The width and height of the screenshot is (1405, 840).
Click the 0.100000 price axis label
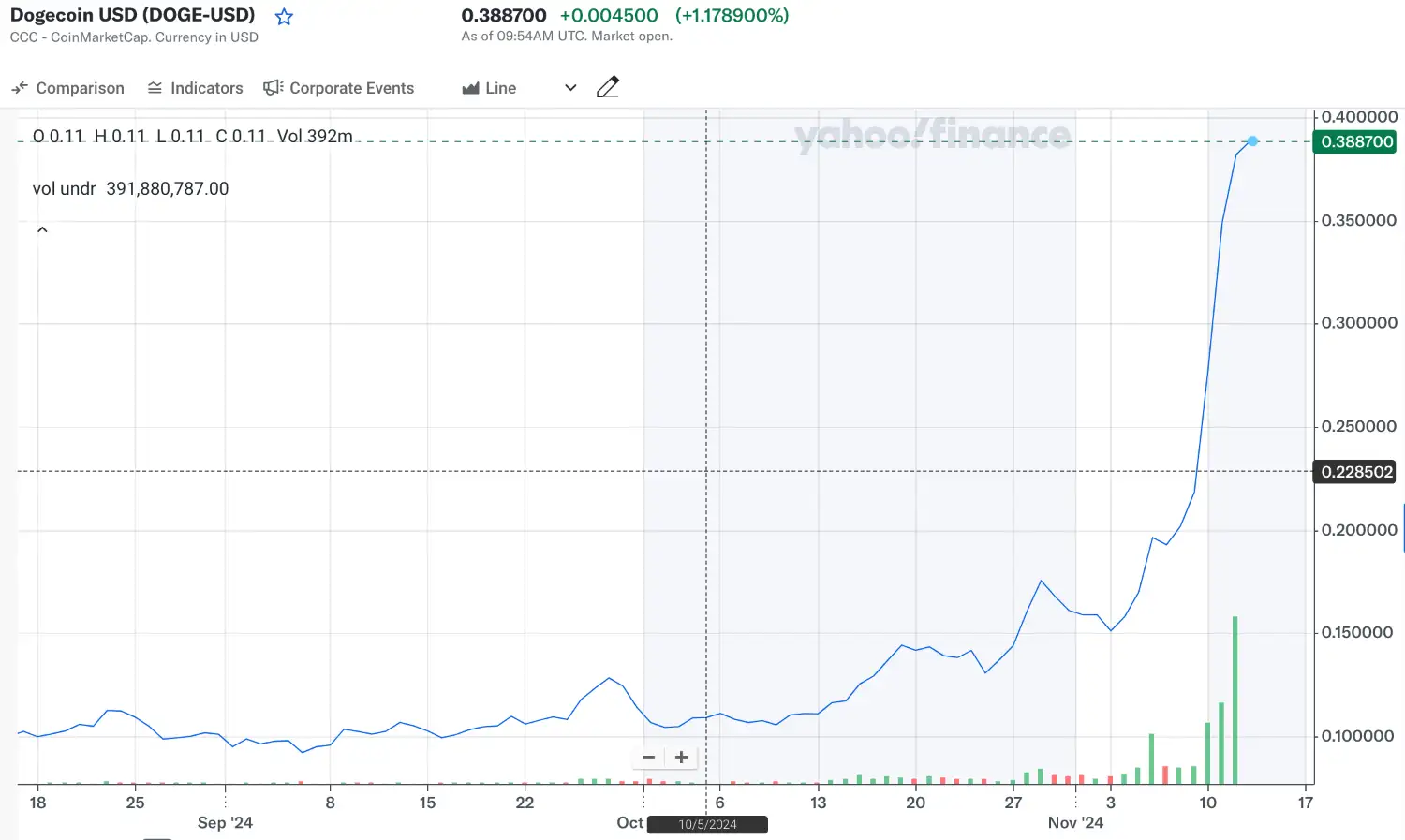tap(1357, 736)
